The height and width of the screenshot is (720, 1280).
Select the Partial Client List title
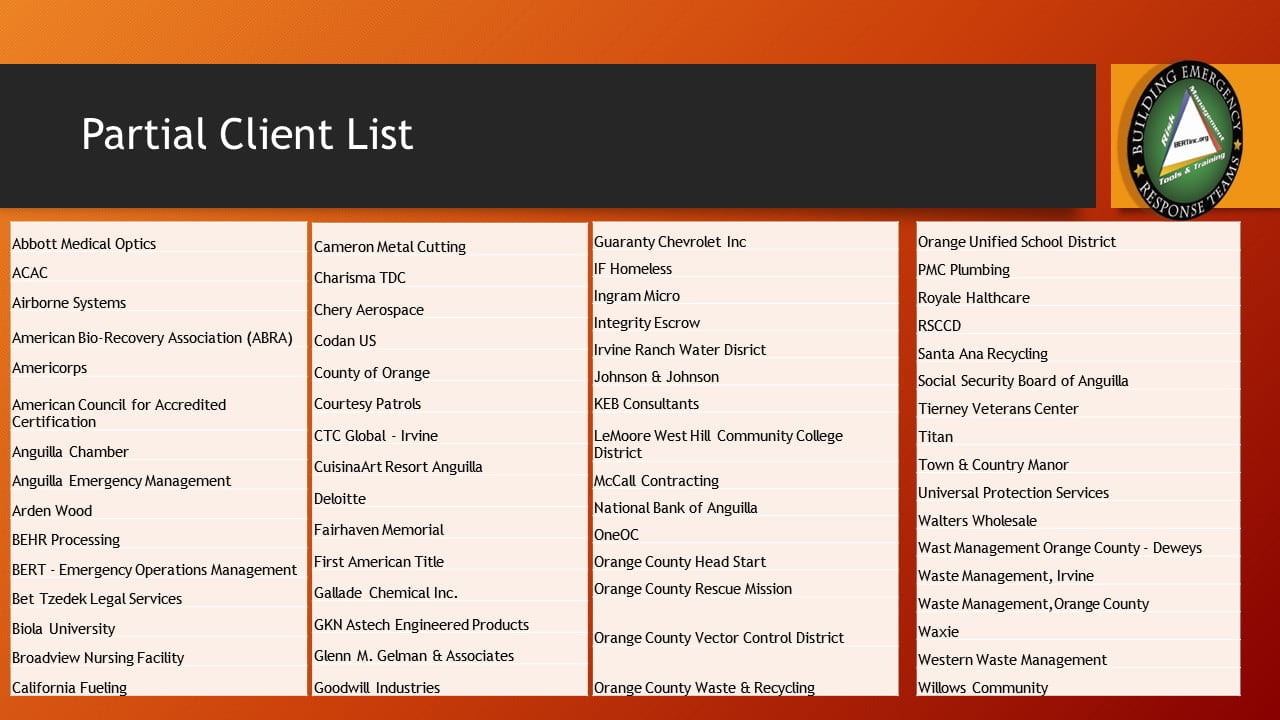pos(247,135)
